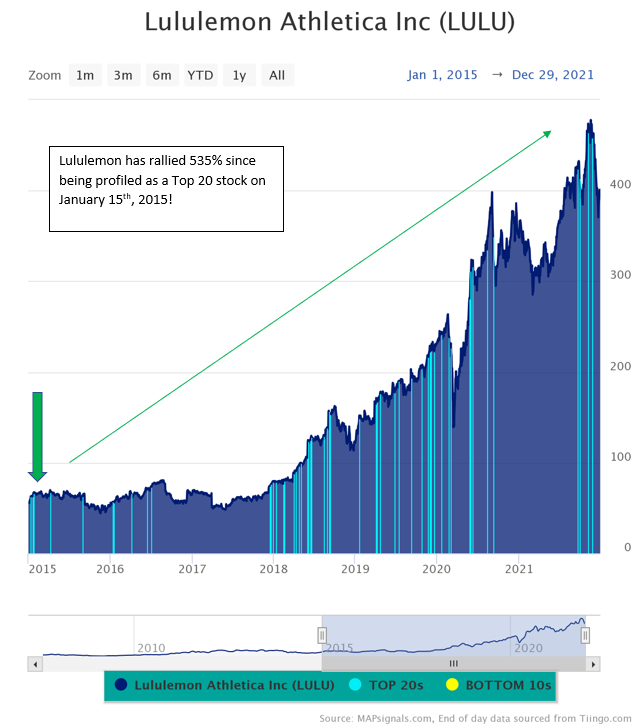Click the 2018 x-axis label
Screen dimensions: 638x728
[x=273, y=569]
